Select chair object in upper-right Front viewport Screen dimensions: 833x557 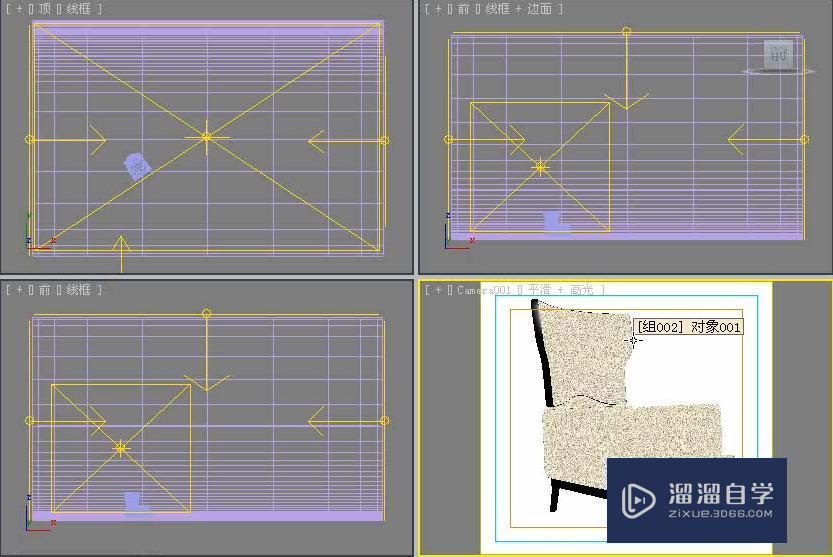556,222
